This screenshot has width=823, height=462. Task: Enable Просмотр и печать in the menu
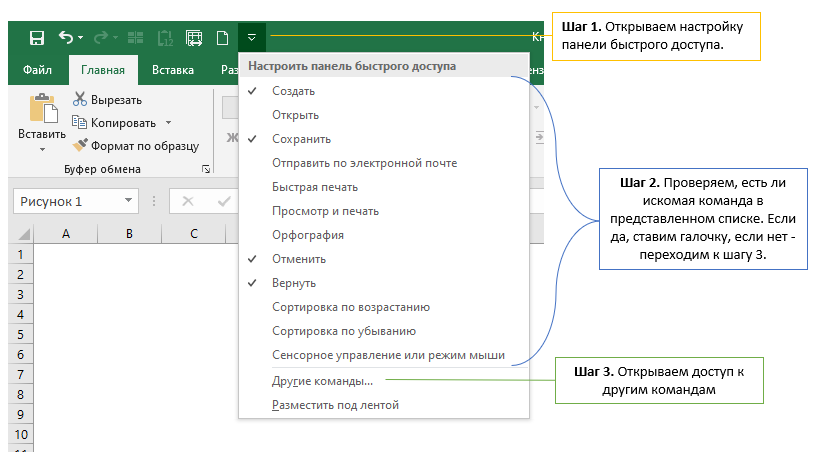pos(384,211)
